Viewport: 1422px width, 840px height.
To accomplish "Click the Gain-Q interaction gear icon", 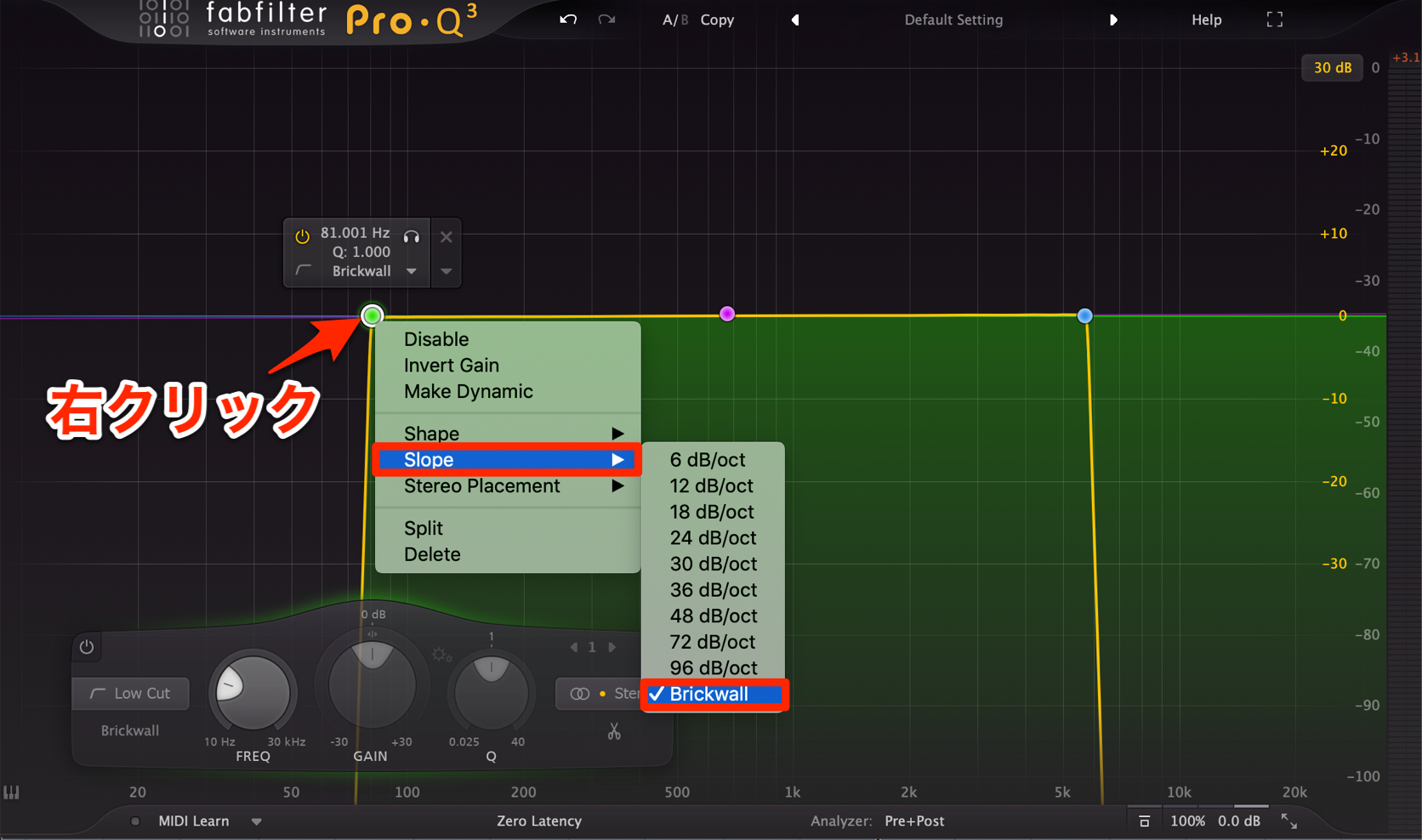I will click(441, 655).
